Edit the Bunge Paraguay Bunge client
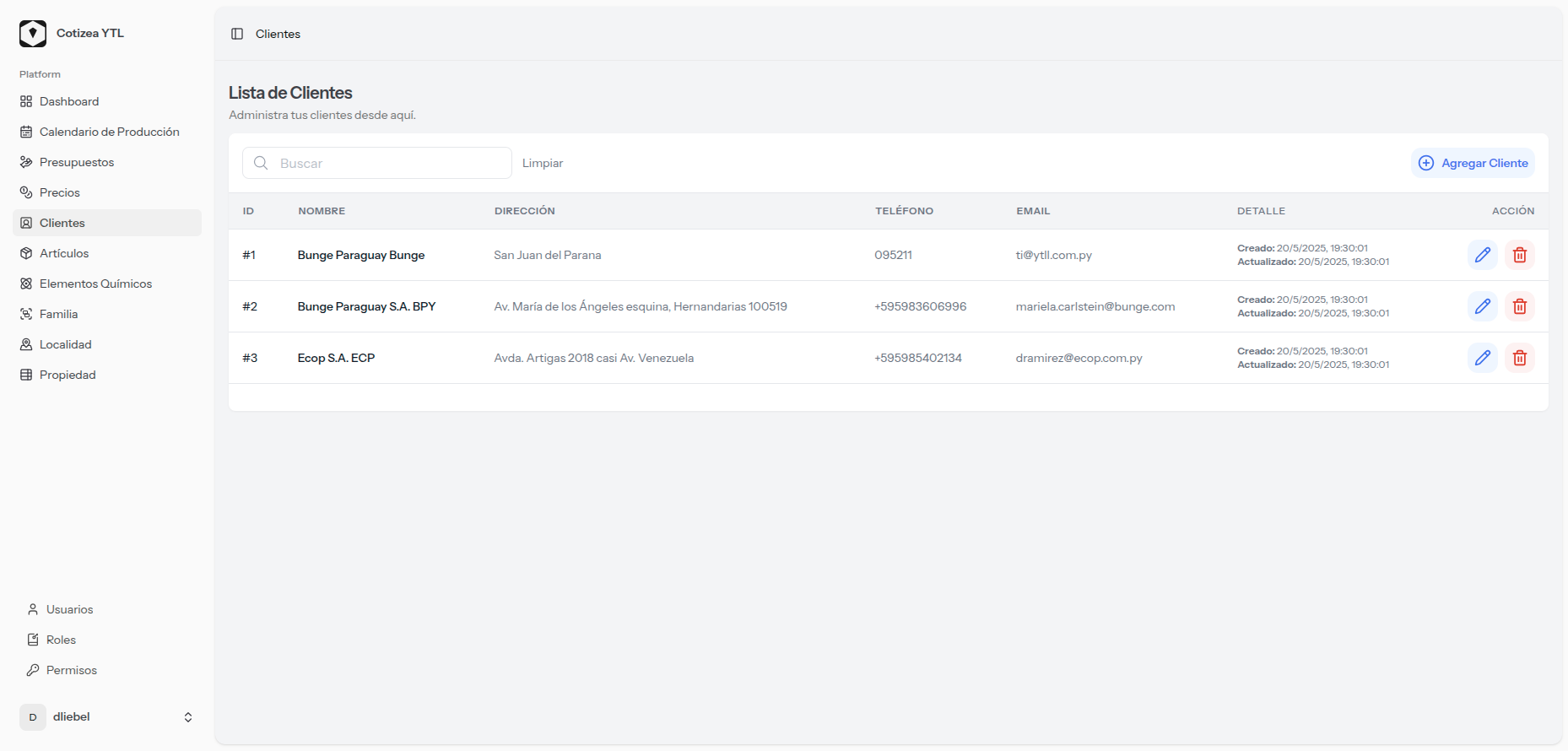The width and height of the screenshot is (1568, 751). [x=1482, y=255]
